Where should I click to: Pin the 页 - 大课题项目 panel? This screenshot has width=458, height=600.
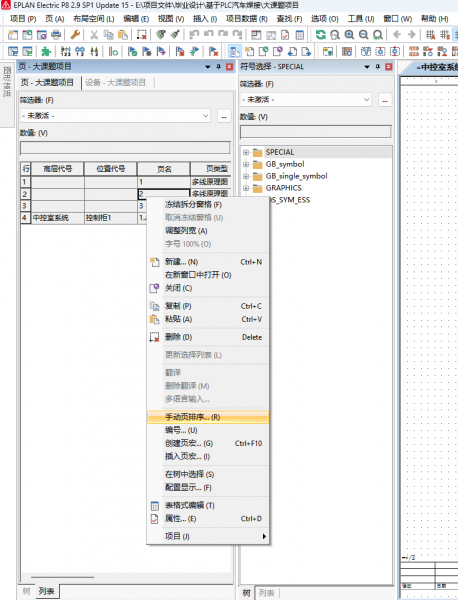coord(218,67)
